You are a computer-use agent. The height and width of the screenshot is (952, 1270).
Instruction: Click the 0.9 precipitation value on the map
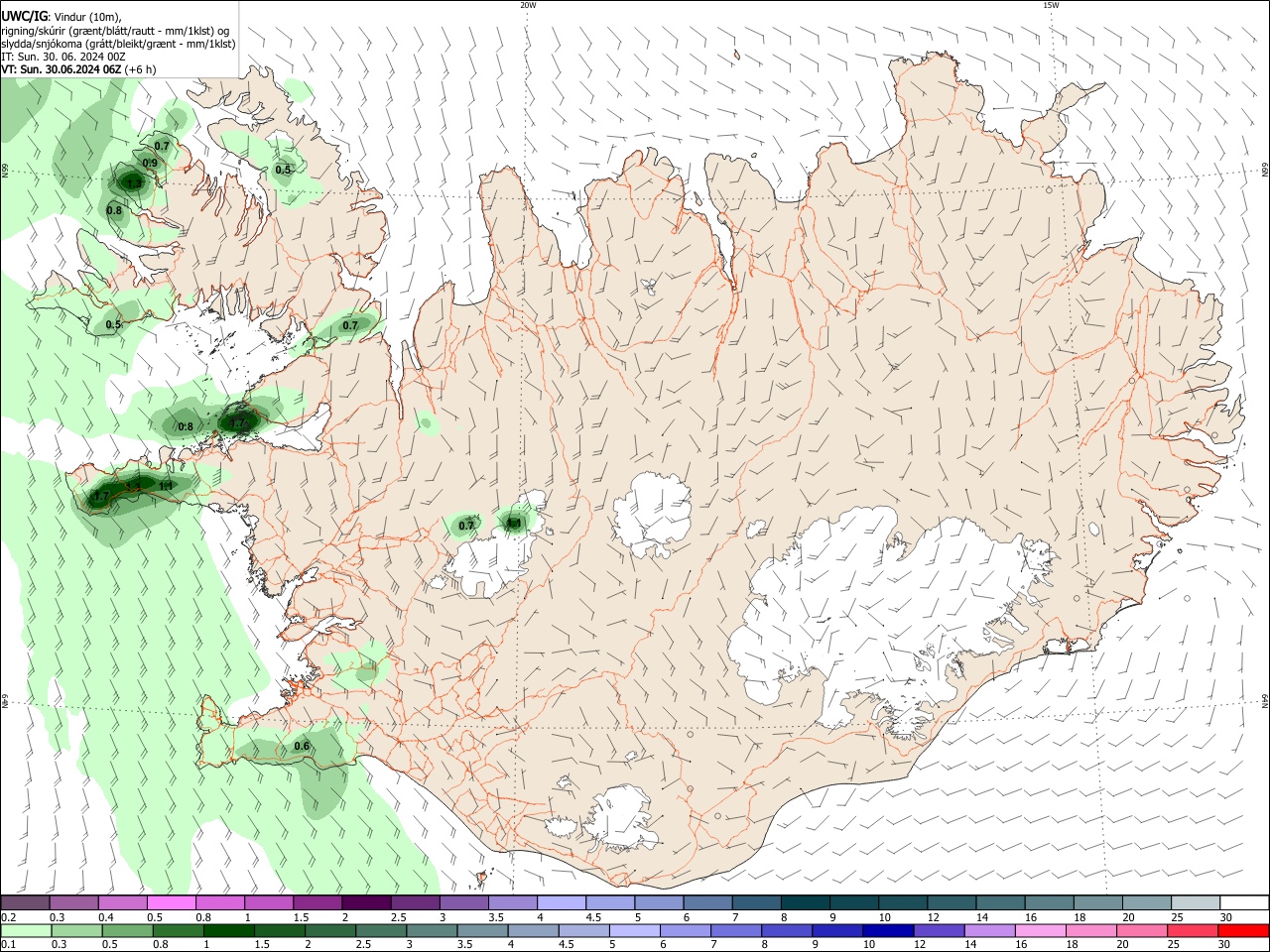point(150,164)
